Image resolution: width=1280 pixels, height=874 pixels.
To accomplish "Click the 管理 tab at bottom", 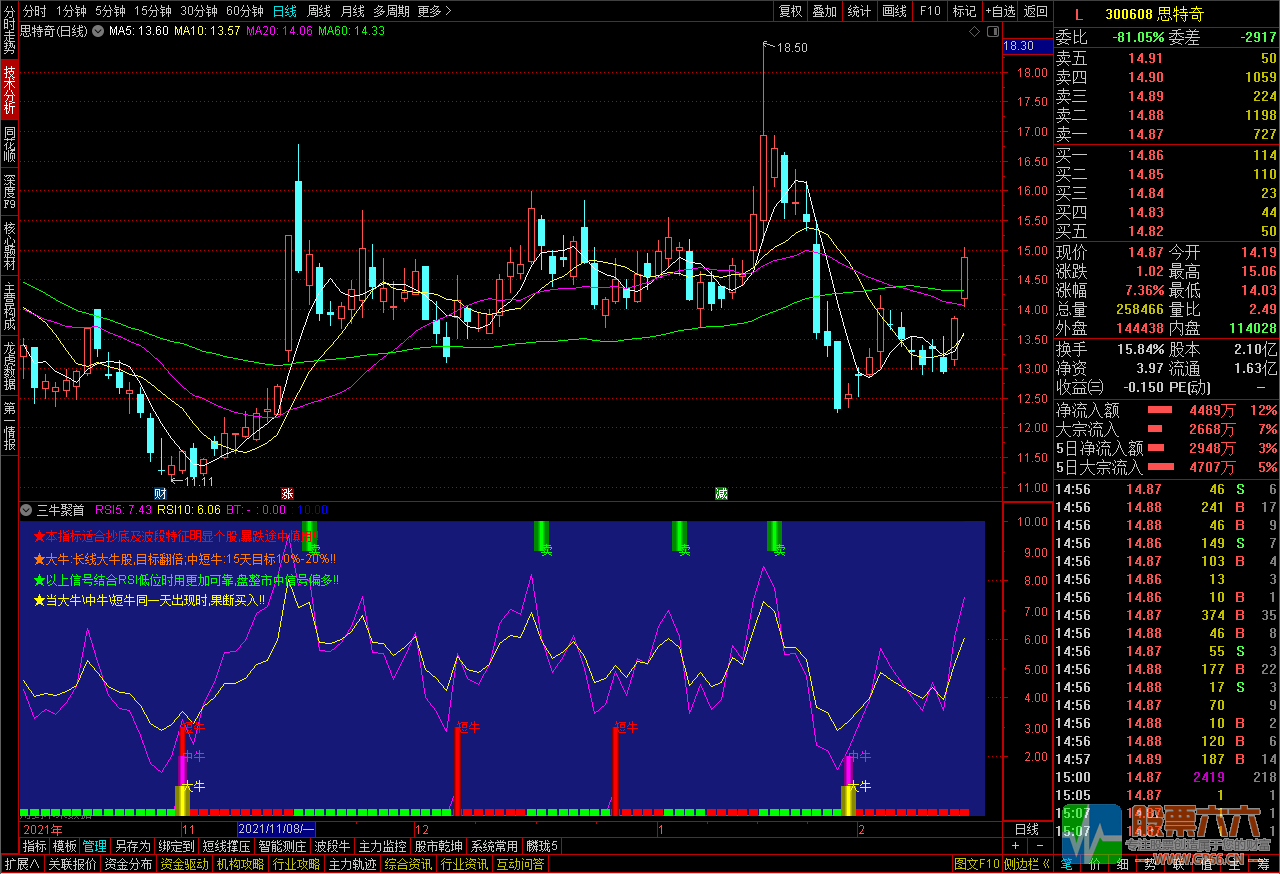I will click(x=94, y=846).
